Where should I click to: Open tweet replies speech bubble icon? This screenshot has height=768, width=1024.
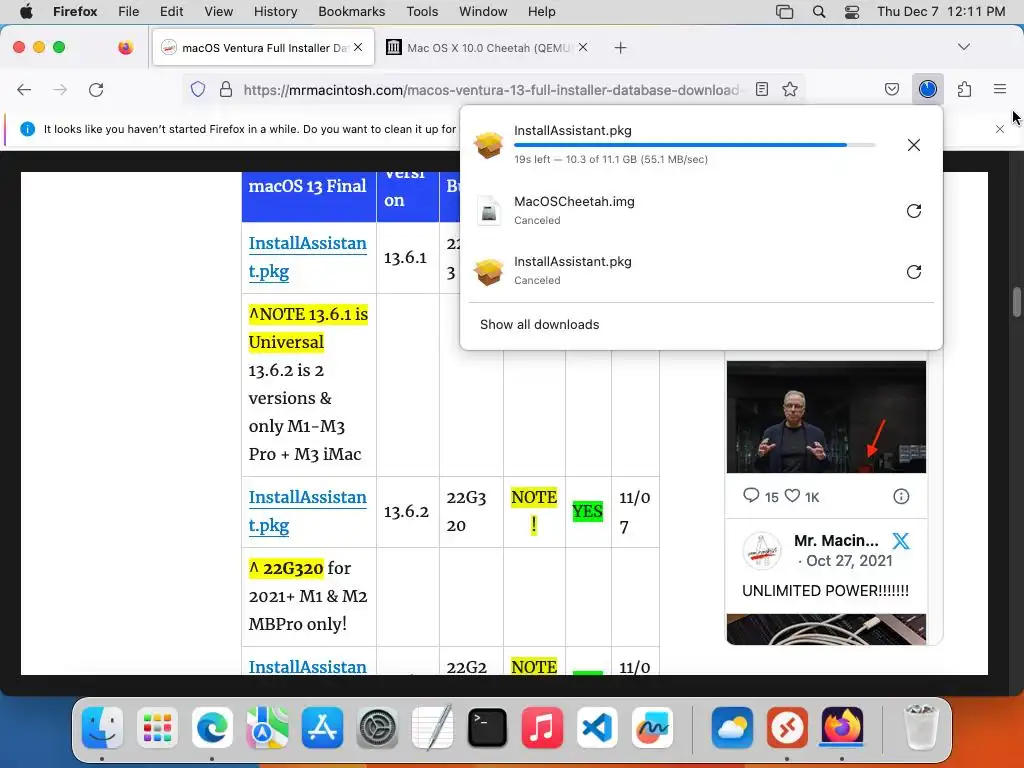pyautogui.click(x=751, y=496)
